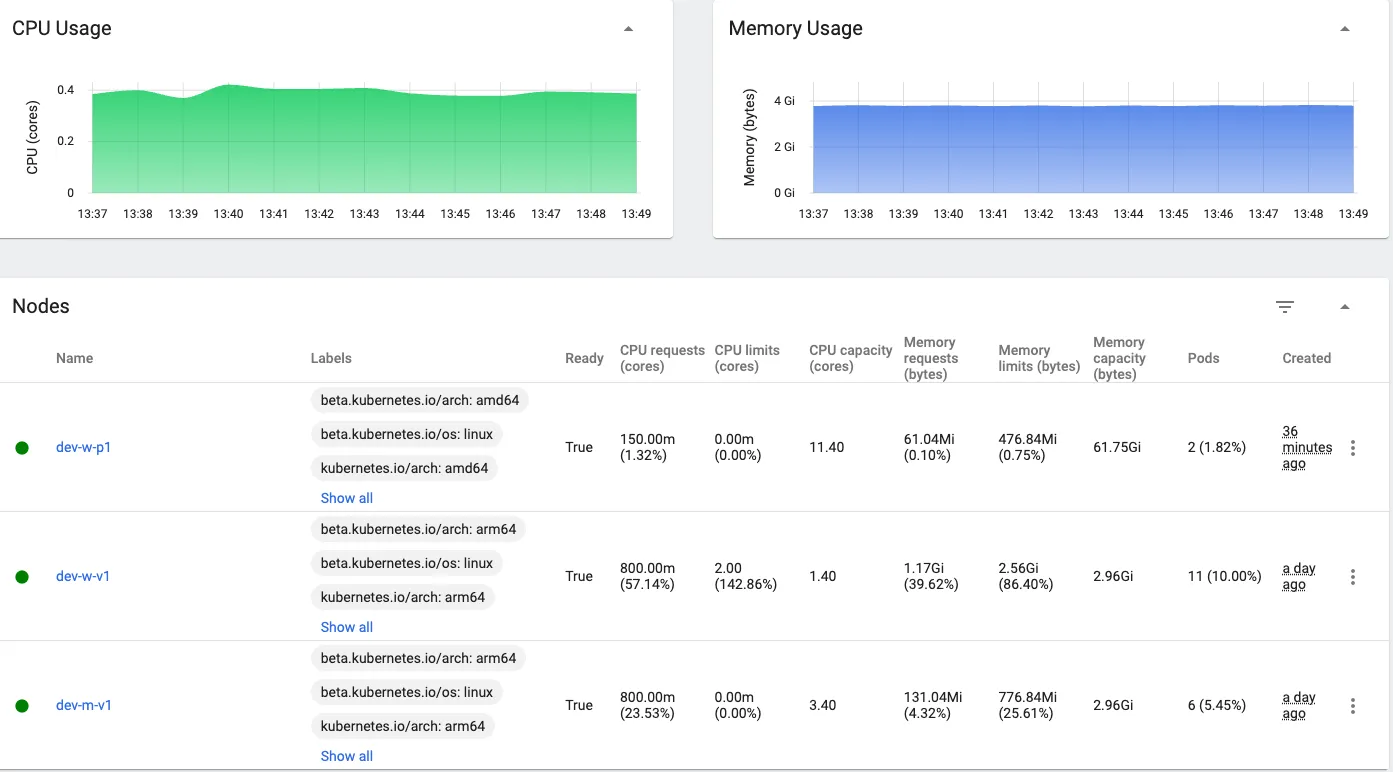Image resolution: width=1393 pixels, height=772 pixels.
Task: Click green status indicator for dev-w-v1
Action: click(x=22, y=577)
